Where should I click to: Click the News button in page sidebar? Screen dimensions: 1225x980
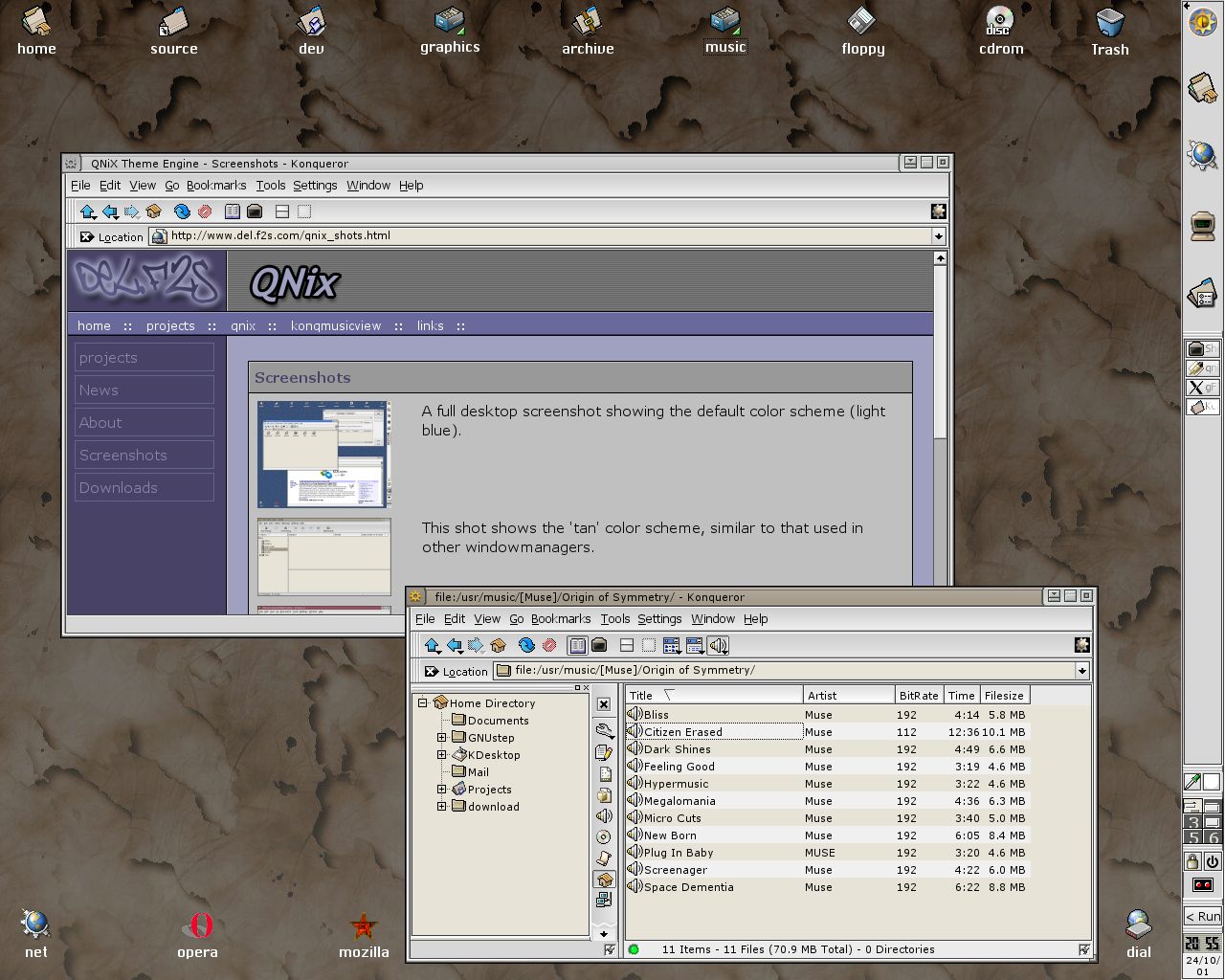[x=145, y=390]
